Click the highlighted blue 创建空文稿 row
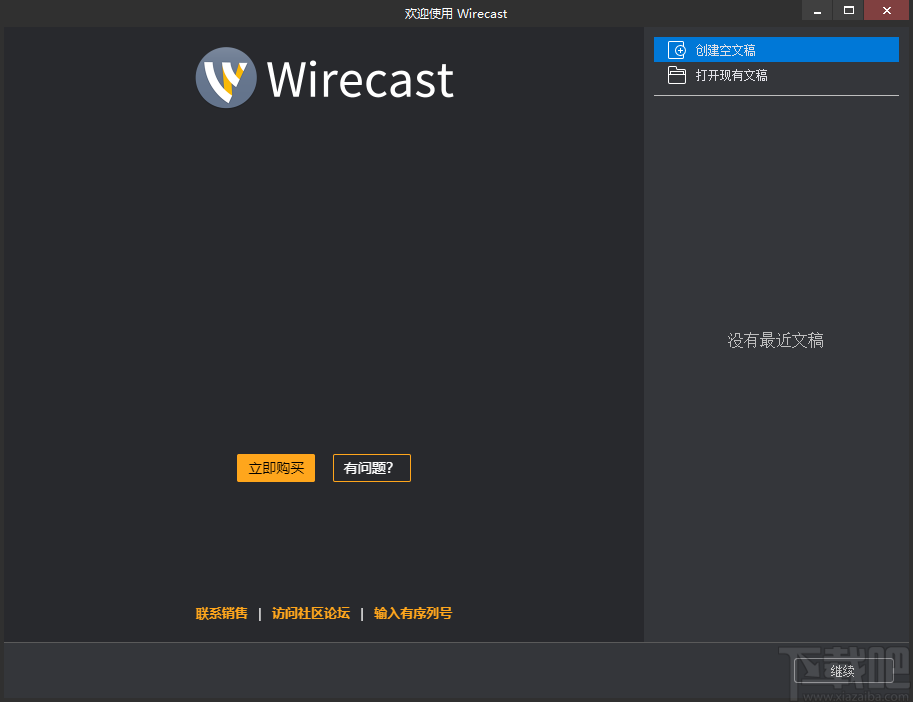 click(x=776, y=49)
